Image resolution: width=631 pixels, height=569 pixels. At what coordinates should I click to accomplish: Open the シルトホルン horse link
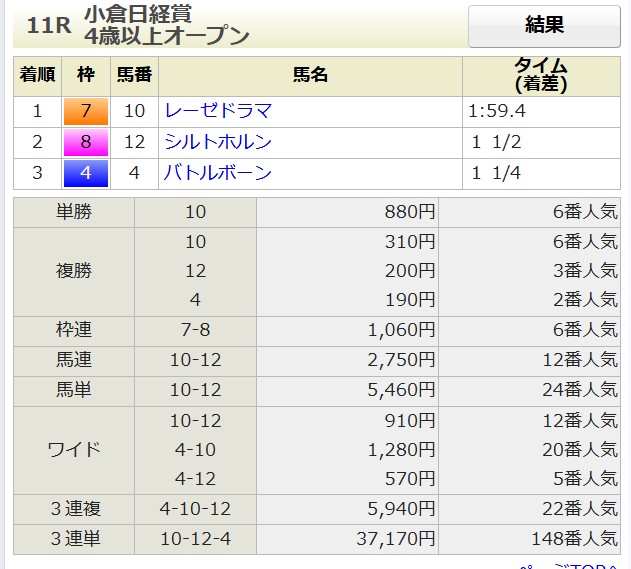217,142
